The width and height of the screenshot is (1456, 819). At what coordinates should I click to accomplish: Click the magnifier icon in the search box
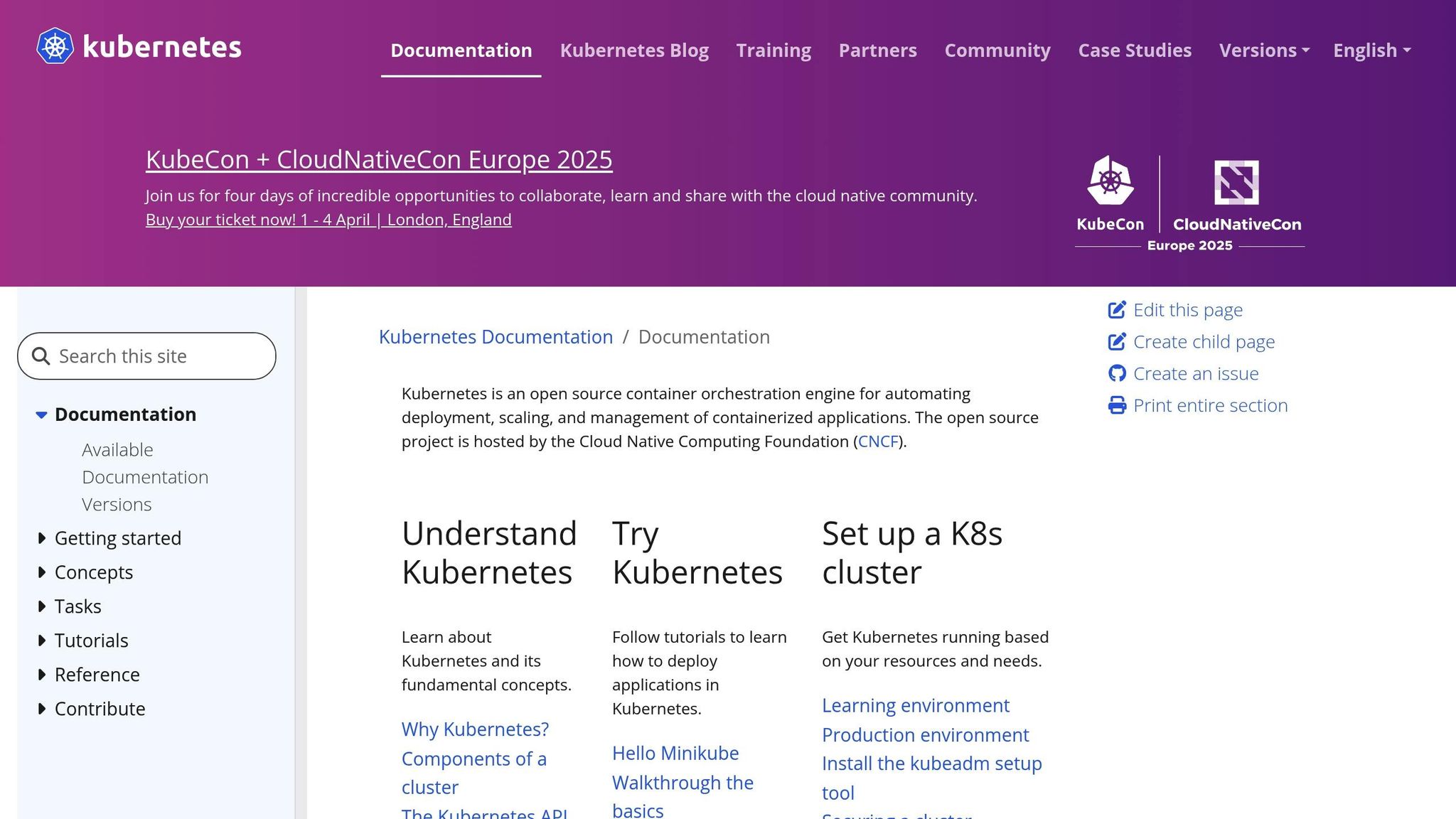click(x=41, y=355)
